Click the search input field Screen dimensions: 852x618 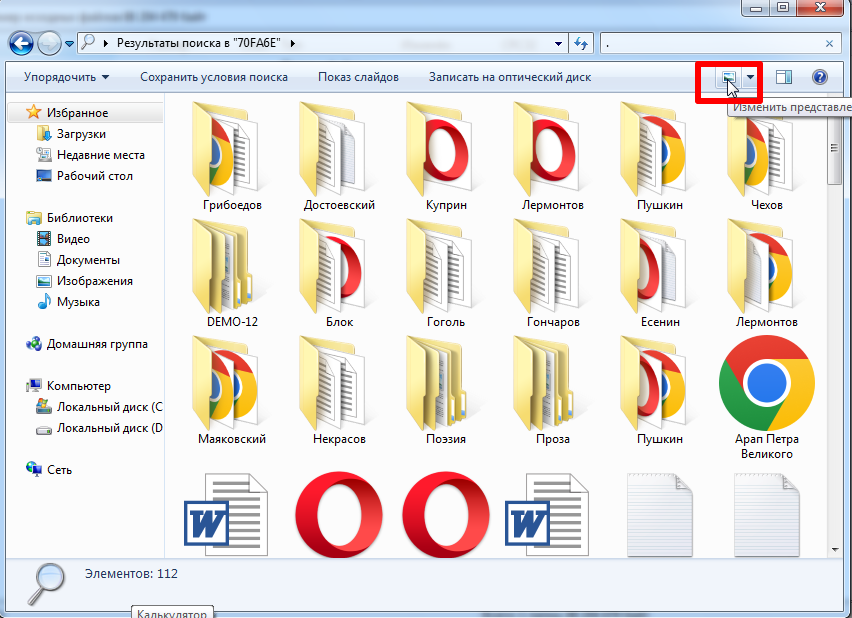click(712, 43)
